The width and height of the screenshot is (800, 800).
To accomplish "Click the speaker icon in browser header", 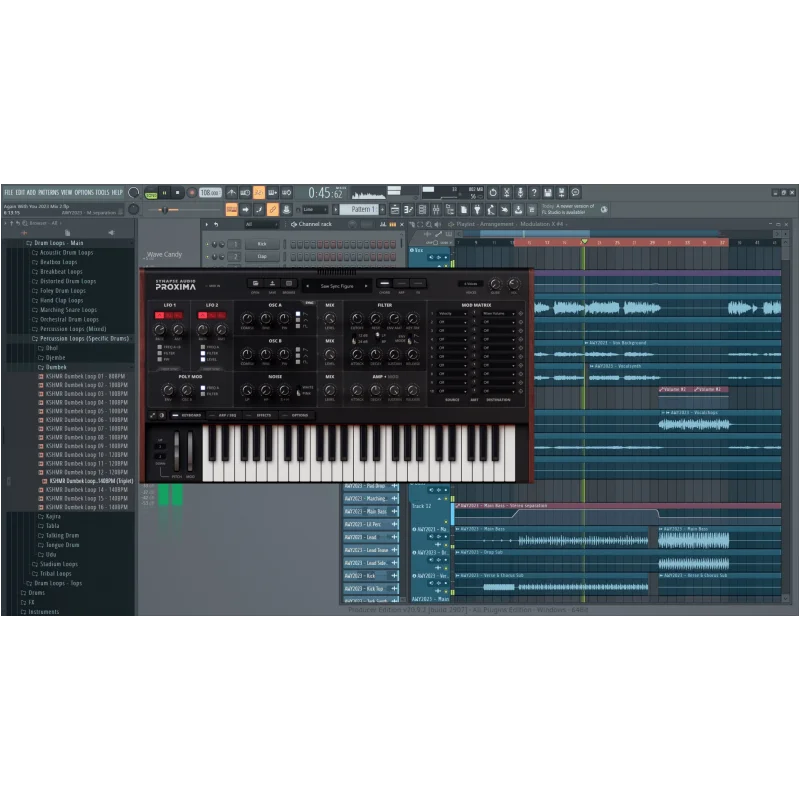I will (x=111, y=233).
